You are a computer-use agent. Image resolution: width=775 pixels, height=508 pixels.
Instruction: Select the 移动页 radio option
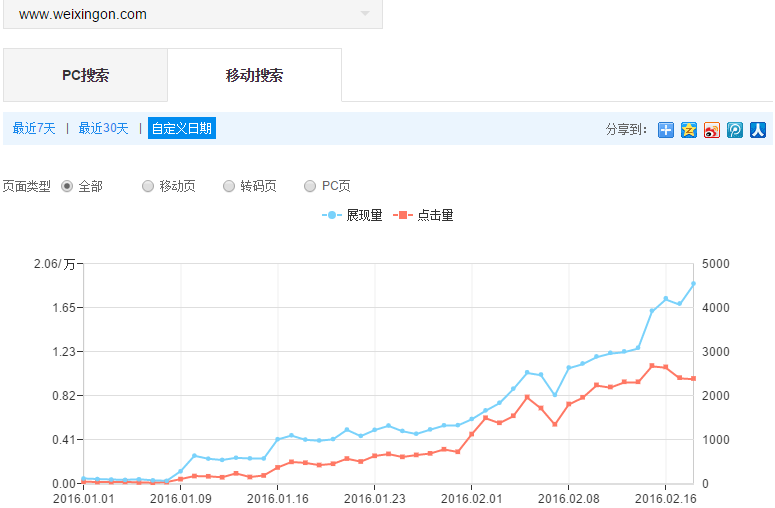click(148, 186)
